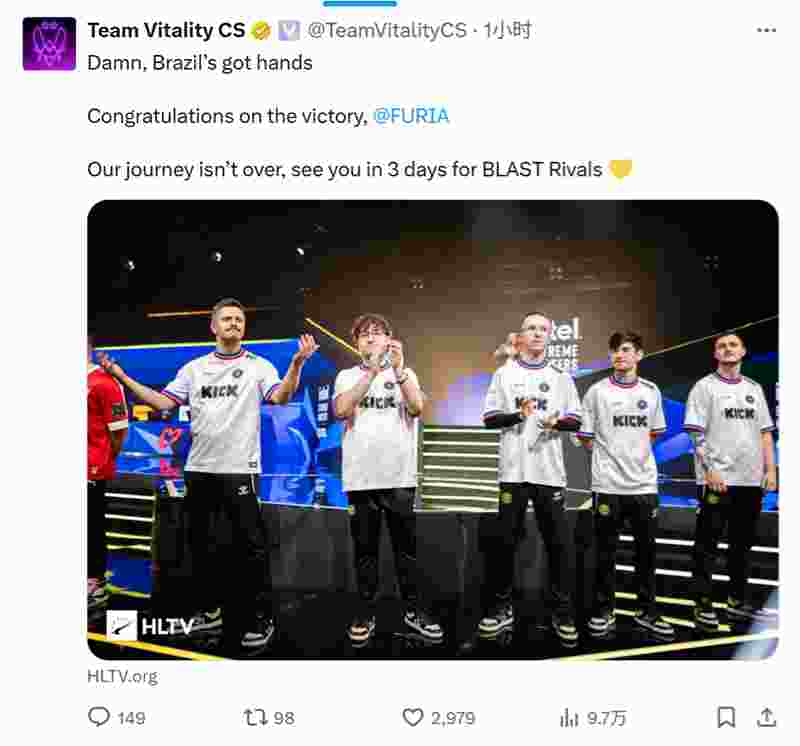Open the Team Vitality CS display name
The width and height of the screenshot is (800, 746).
tap(166, 31)
